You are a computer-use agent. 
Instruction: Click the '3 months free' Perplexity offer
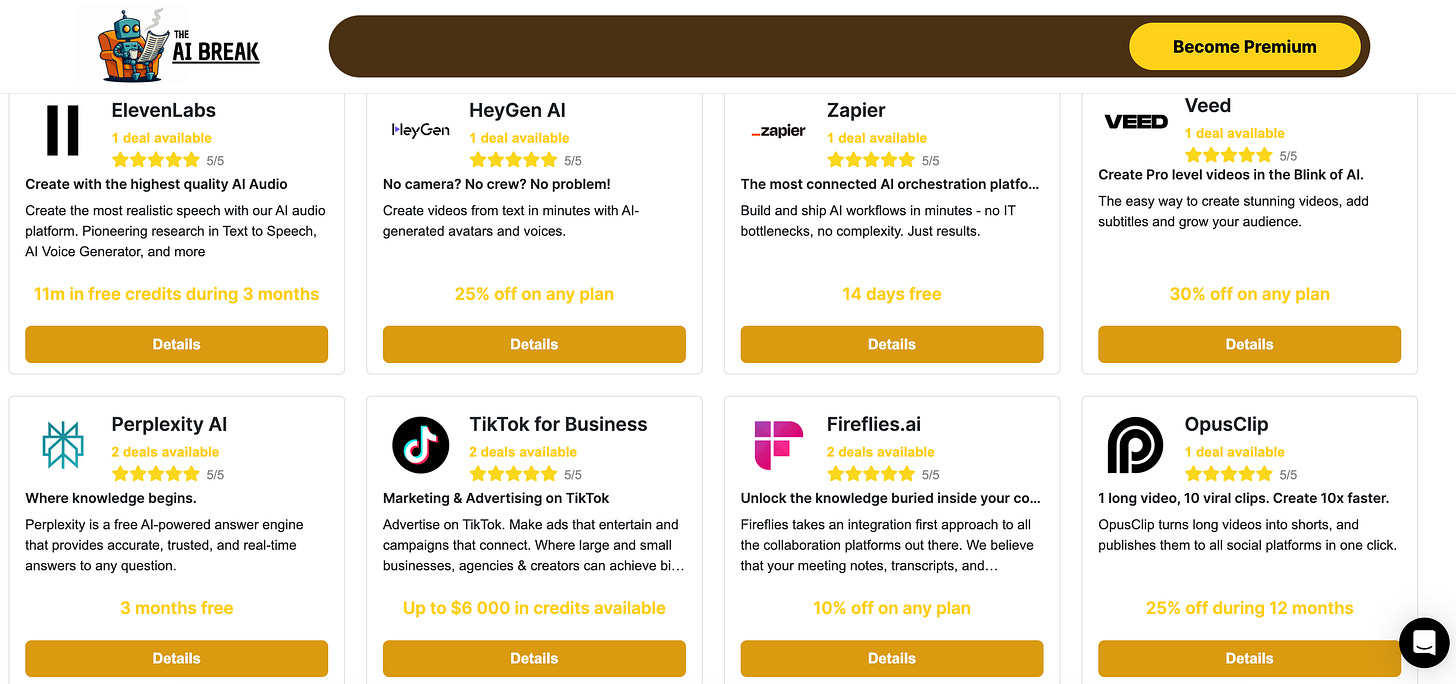176,607
